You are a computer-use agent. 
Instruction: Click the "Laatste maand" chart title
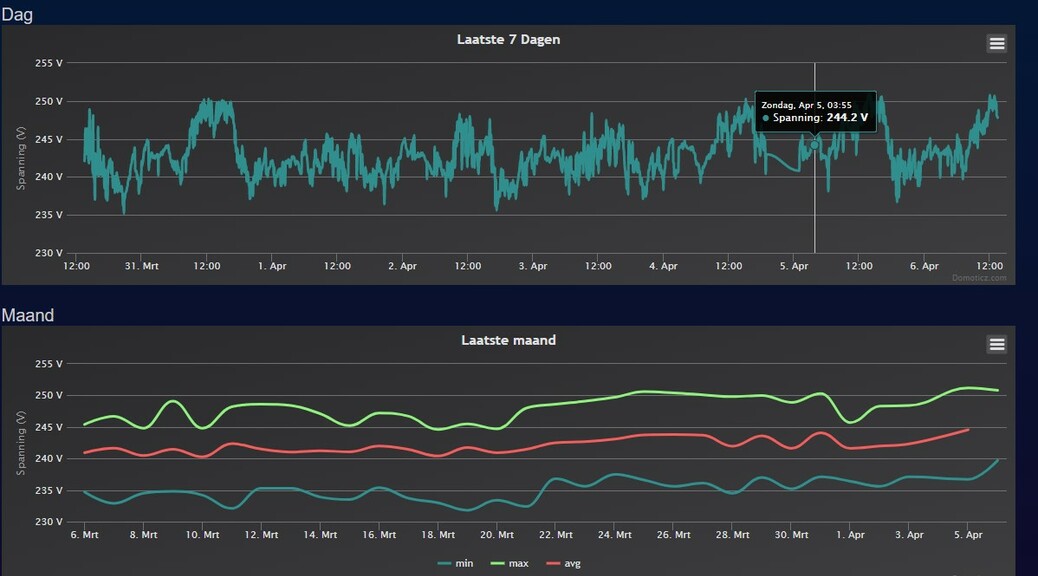click(x=508, y=340)
